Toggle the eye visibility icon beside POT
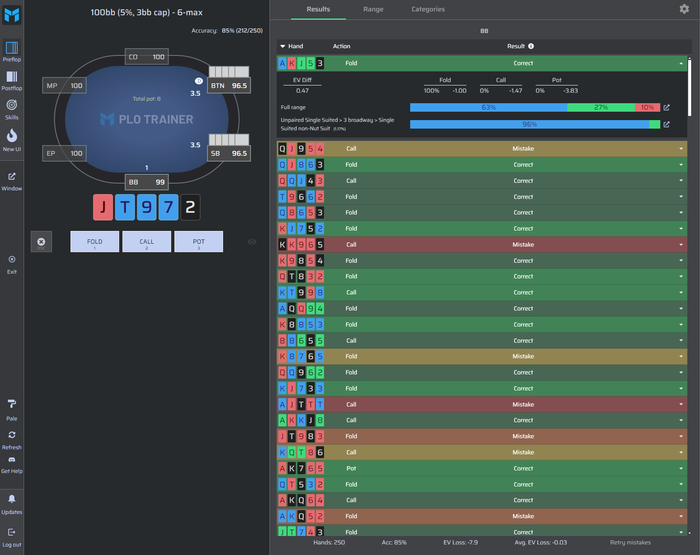The width and height of the screenshot is (700, 555). point(252,242)
